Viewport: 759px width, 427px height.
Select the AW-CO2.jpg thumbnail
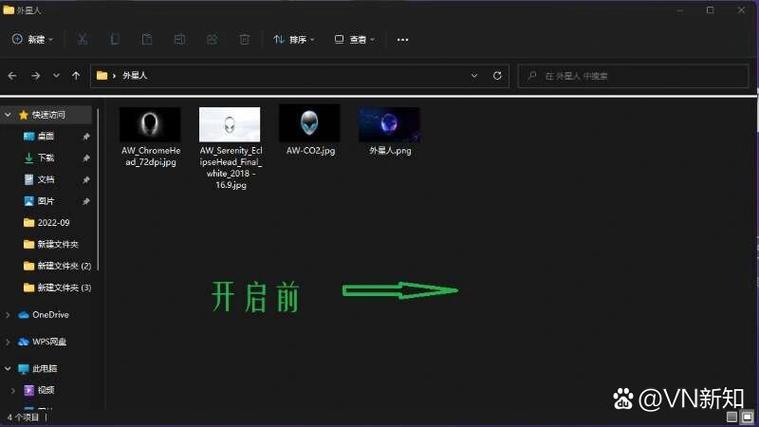pyautogui.click(x=309, y=123)
